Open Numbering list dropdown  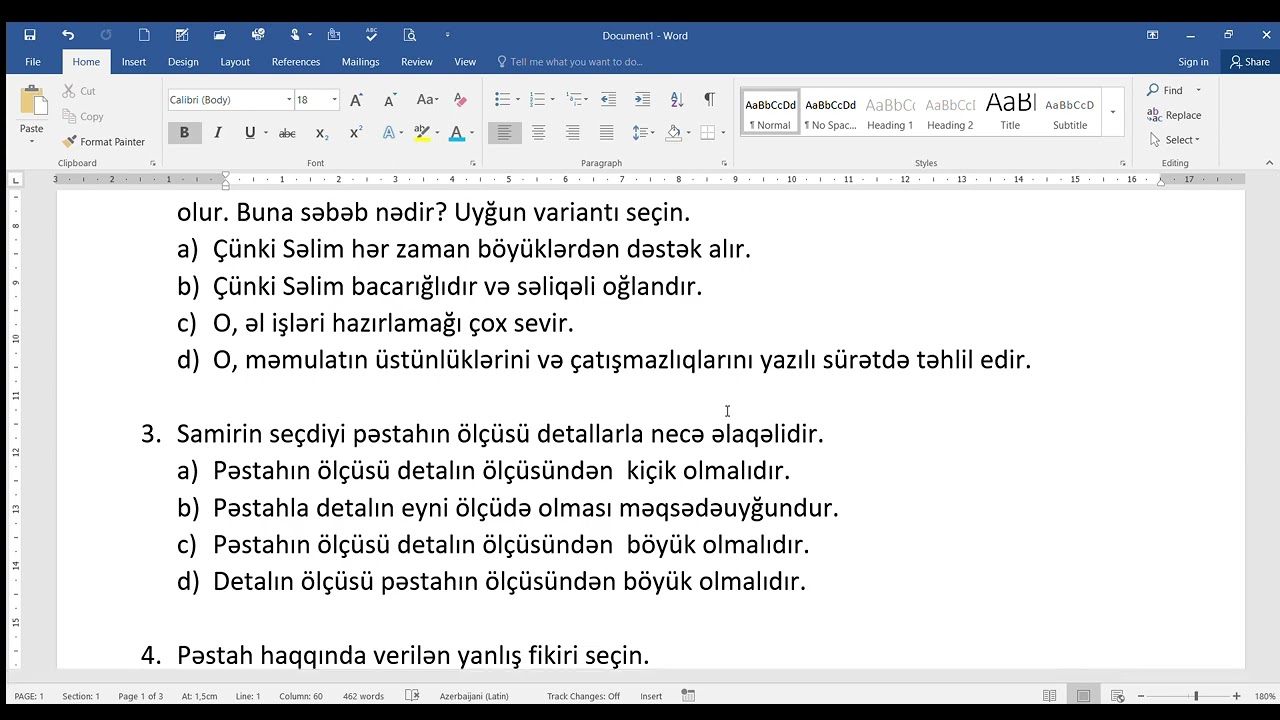(550, 100)
